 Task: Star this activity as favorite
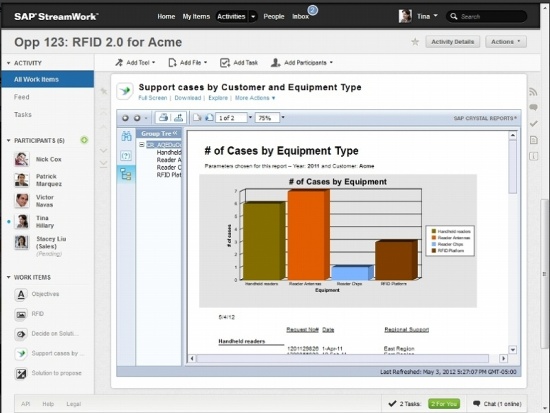click(x=415, y=42)
